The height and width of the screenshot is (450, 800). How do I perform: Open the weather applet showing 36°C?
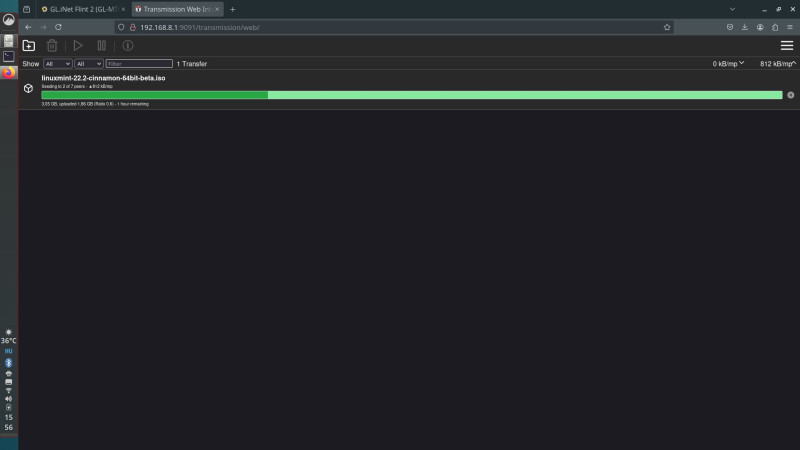coord(9,337)
